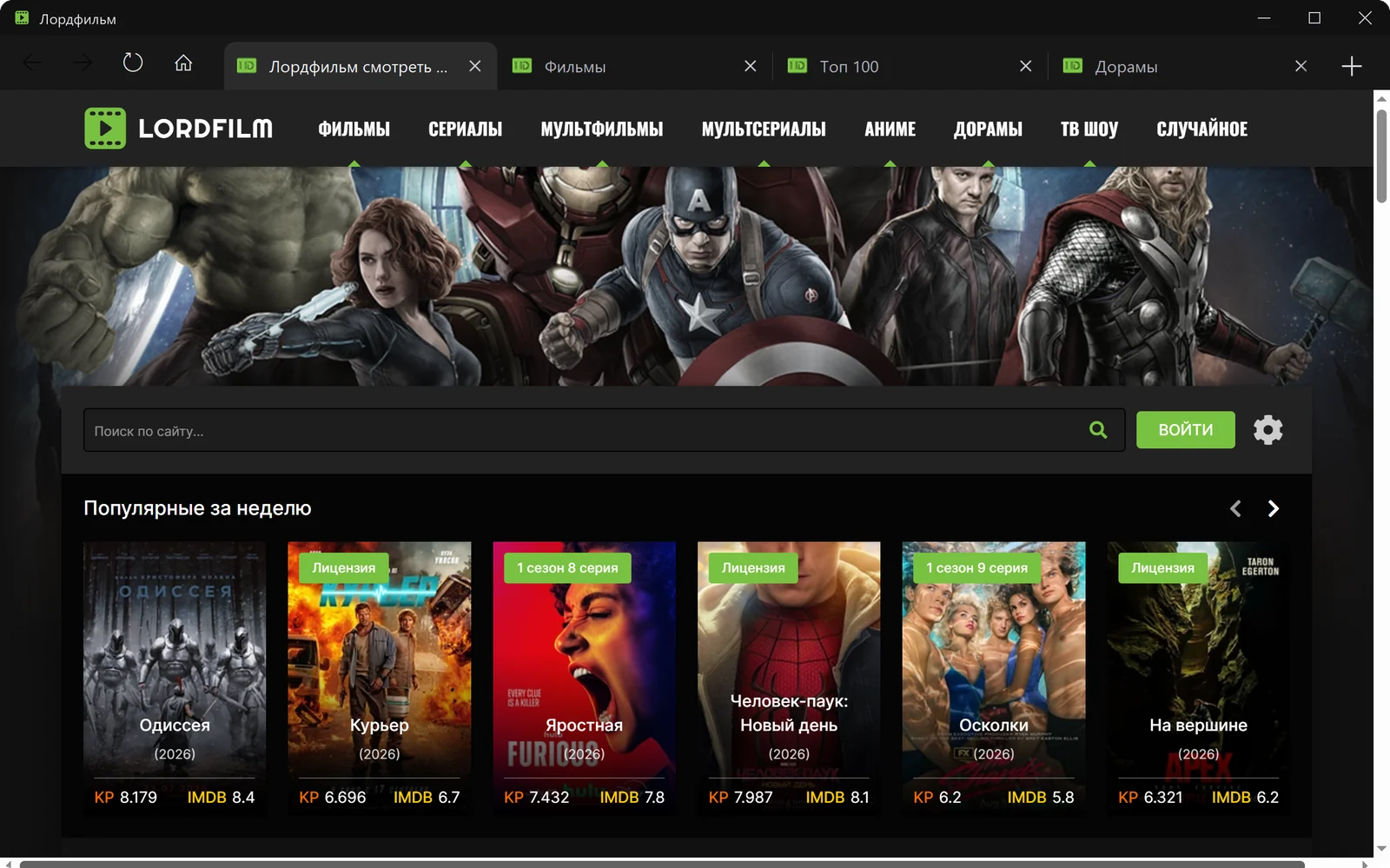The width and height of the screenshot is (1390, 868).
Task: Show next popular titles with right chevron
Action: tap(1274, 509)
